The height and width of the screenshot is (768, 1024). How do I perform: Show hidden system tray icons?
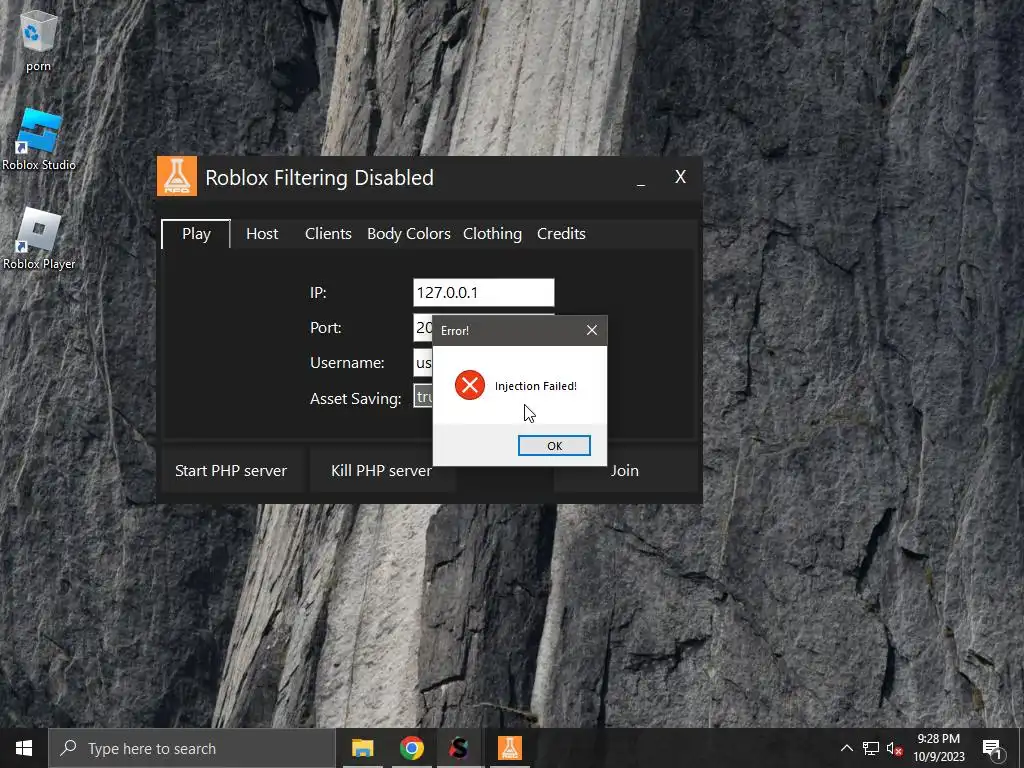click(846, 748)
